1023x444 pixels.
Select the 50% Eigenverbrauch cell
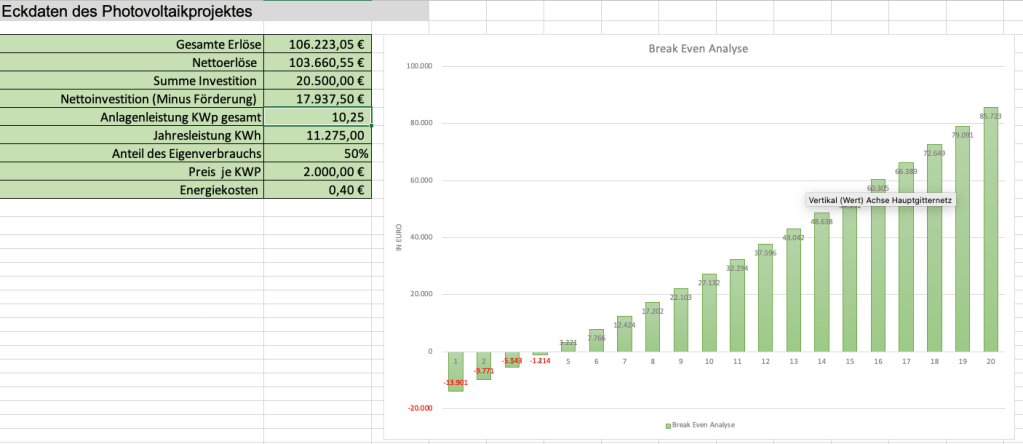coord(318,153)
